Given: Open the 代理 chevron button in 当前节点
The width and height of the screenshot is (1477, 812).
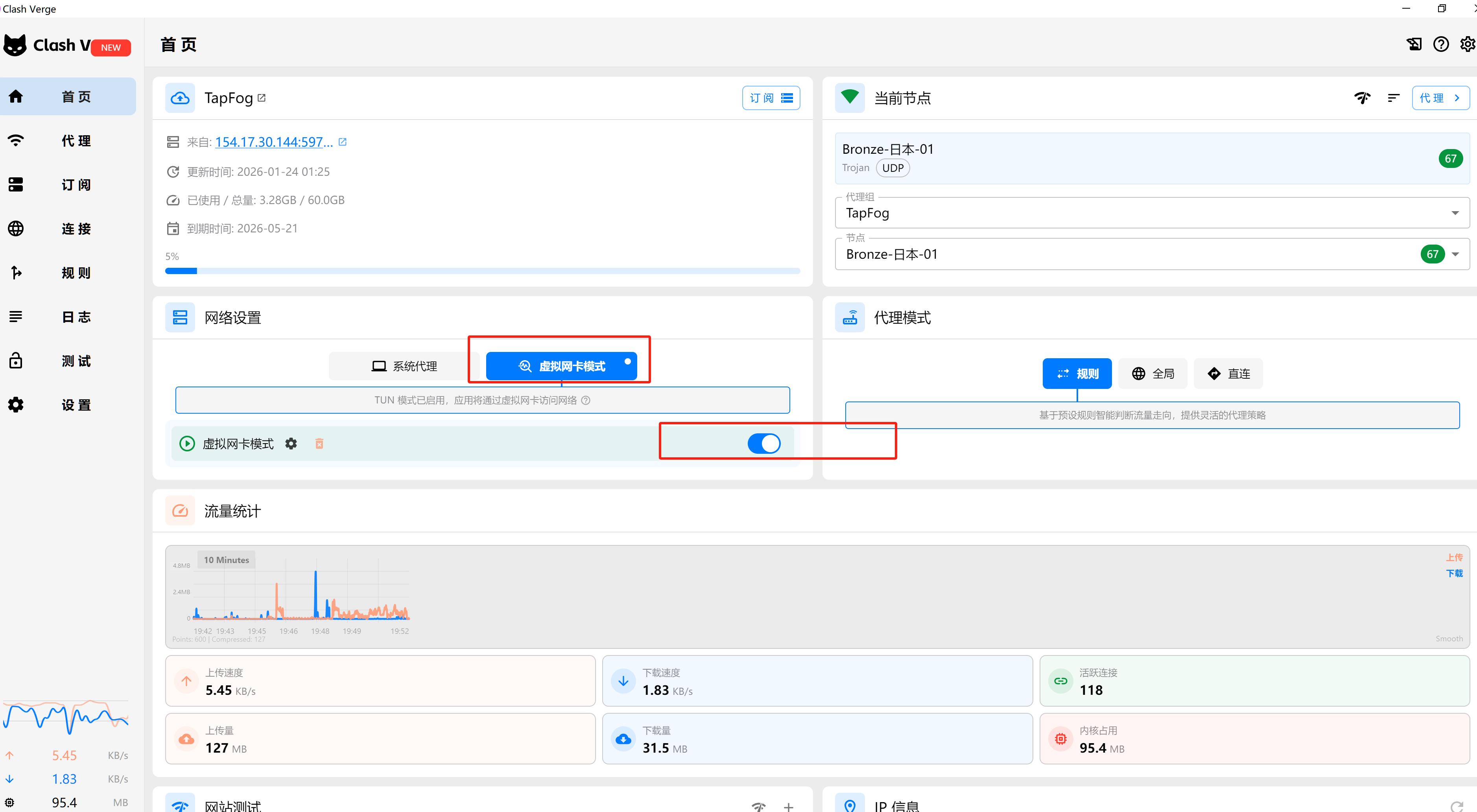Looking at the screenshot, I should tap(1440, 98).
